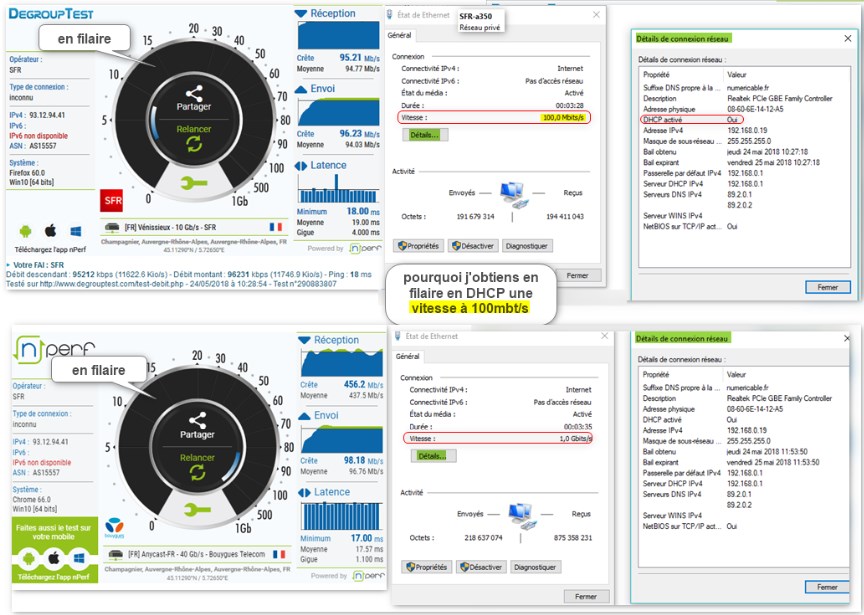Screen dimensions: 864x615
Task: Select the 08-60-6E-14-12-A5 value in the 10:27:18 lease details
Action: point(755,109)
